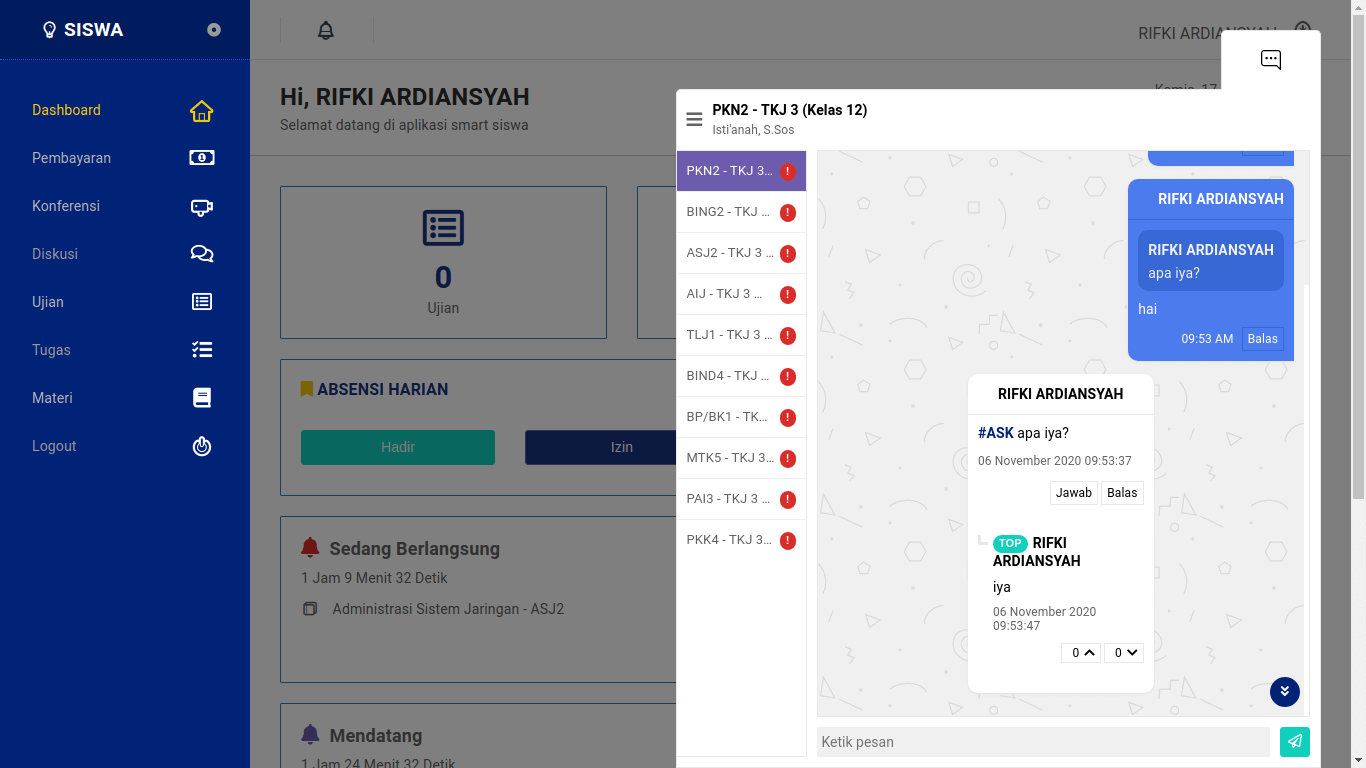Click the Ketik pesan input field
Viewport: 1366px width, 768px height.
tap(1043, 742)
